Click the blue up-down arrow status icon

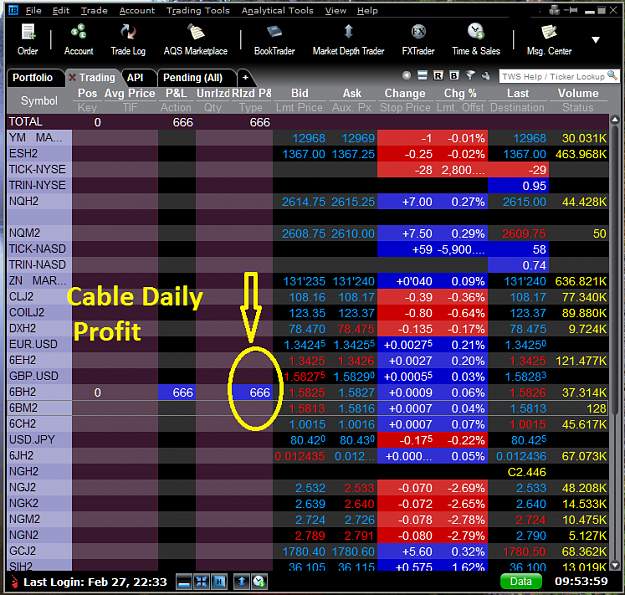pos(242,582)
